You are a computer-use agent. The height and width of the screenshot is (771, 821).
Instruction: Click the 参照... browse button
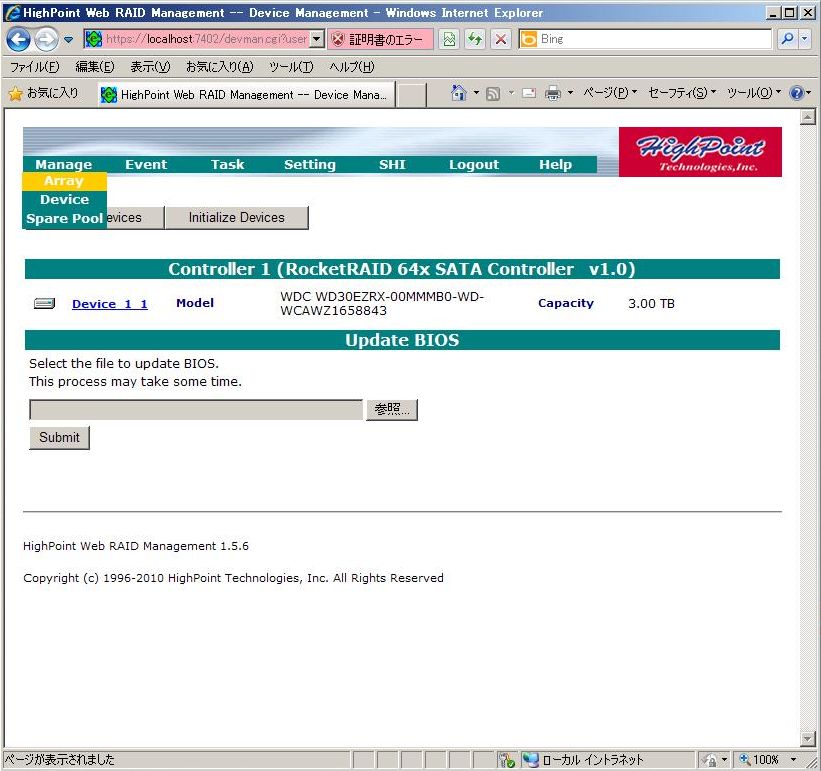[392, 409]
